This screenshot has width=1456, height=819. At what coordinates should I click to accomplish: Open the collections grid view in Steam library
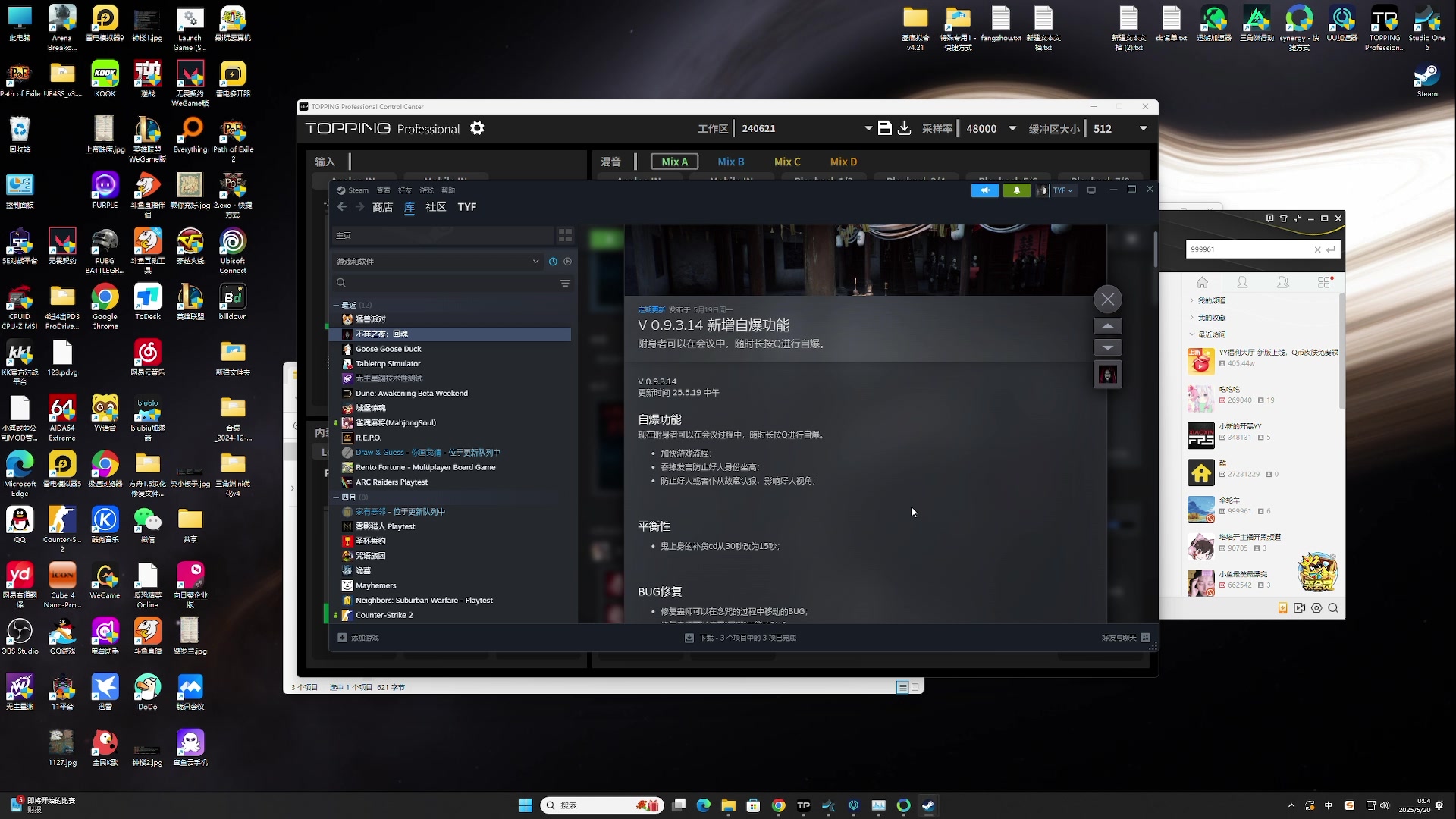[565, 236]
